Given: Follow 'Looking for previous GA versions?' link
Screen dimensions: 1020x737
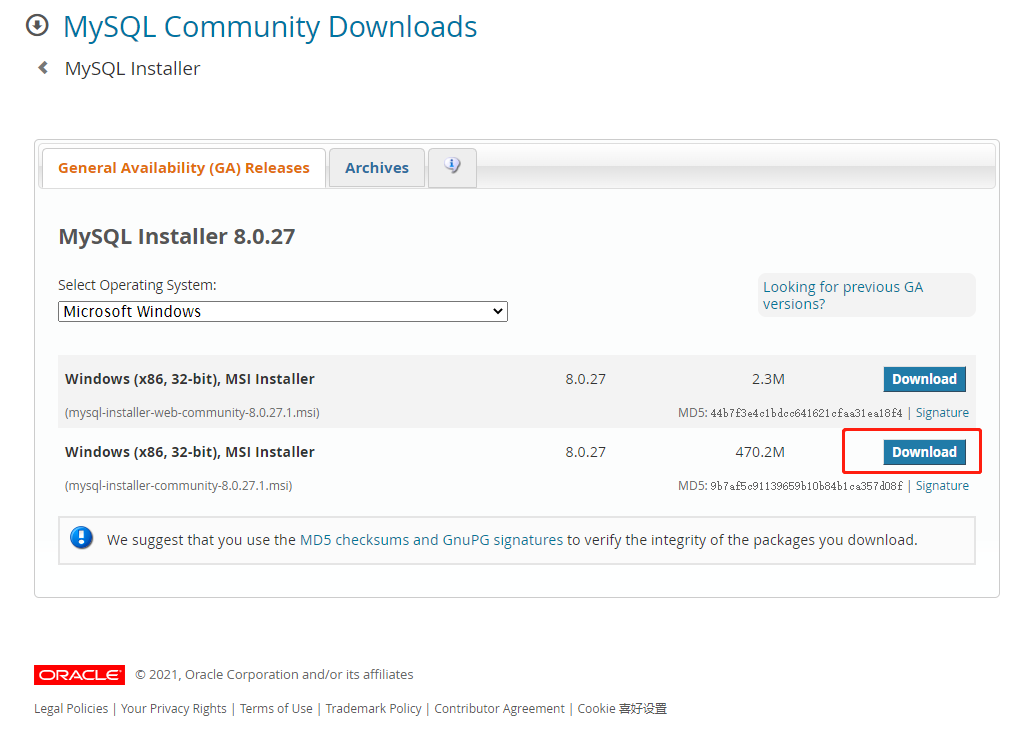Looking at the screenshot, I should (x=843, y=295).
